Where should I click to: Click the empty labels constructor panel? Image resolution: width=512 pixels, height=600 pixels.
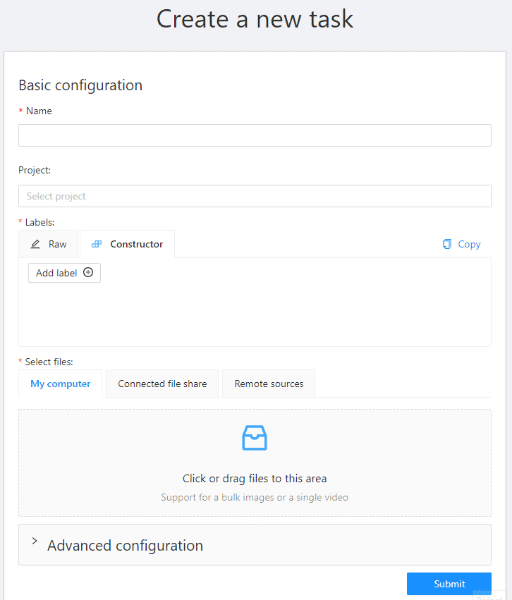(255, 314)
